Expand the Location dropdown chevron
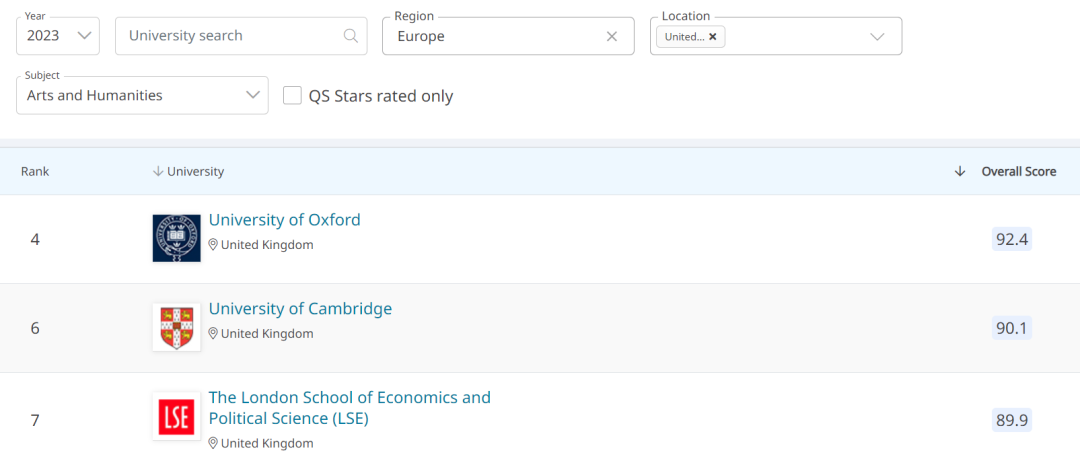This screenshot has height=465, width=1080. (877, 37)
